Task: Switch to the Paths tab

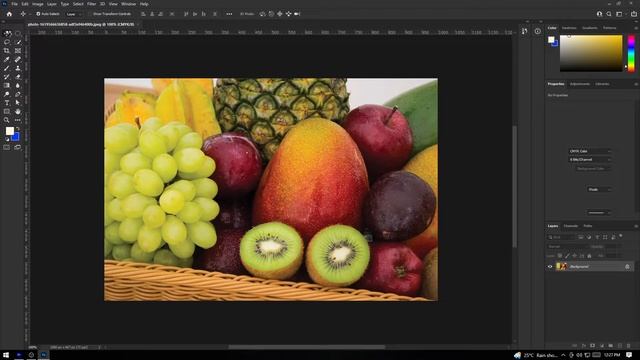Action: click(588, 226)
